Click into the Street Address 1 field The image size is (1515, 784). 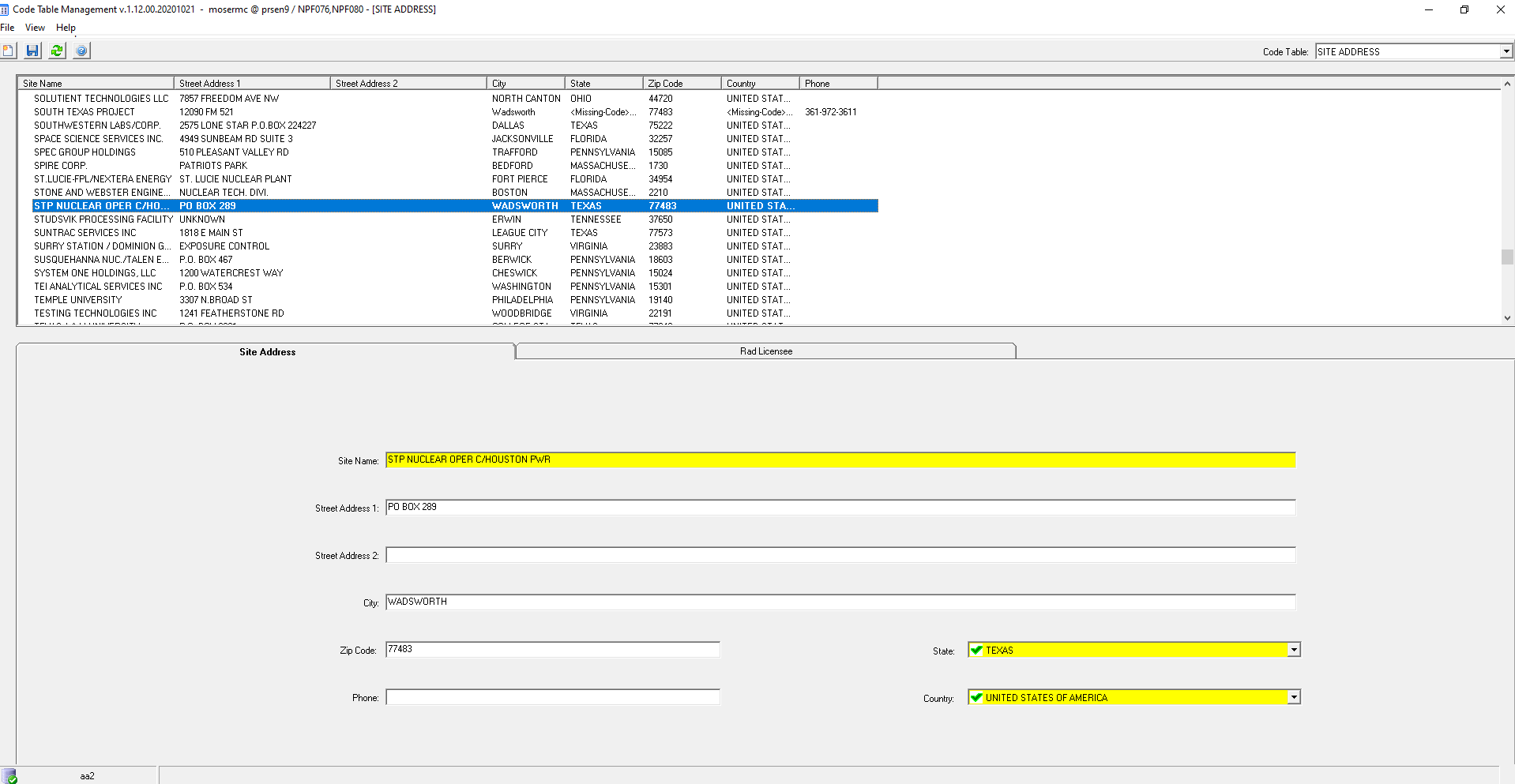[840, 507]
